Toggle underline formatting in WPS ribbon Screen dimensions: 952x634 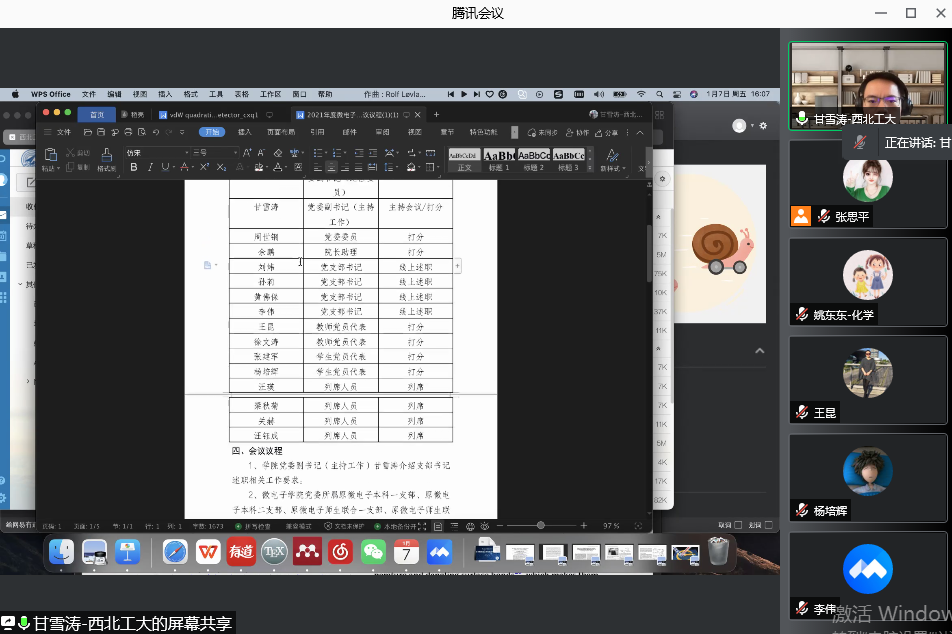166,167
